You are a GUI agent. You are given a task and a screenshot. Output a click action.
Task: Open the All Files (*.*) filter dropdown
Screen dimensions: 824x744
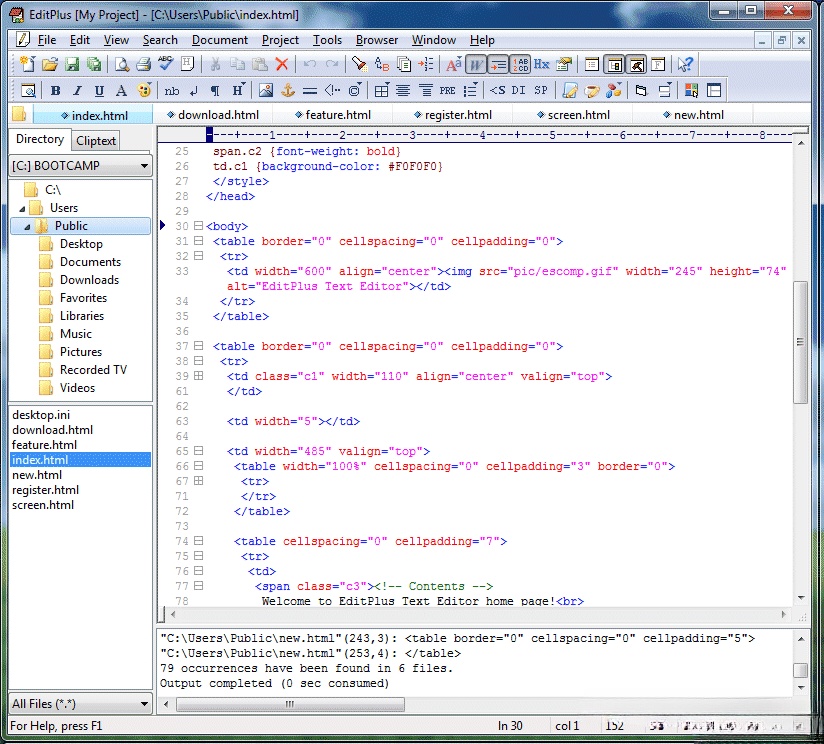coord(80,704)
